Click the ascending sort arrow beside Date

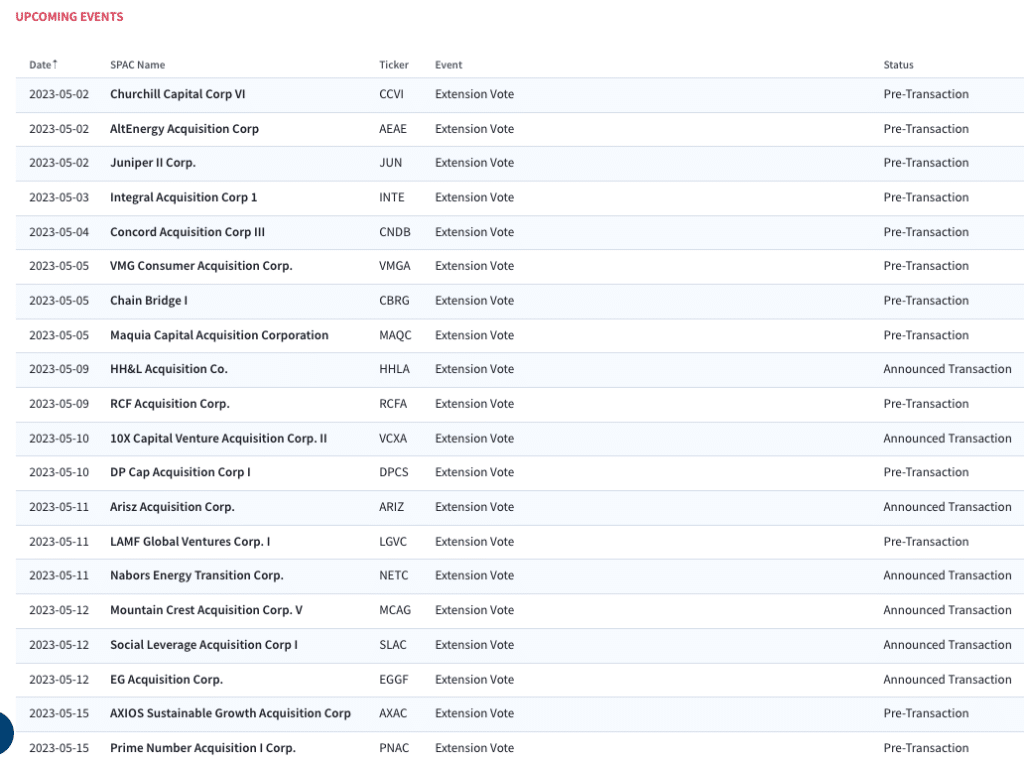click(55, 63)
